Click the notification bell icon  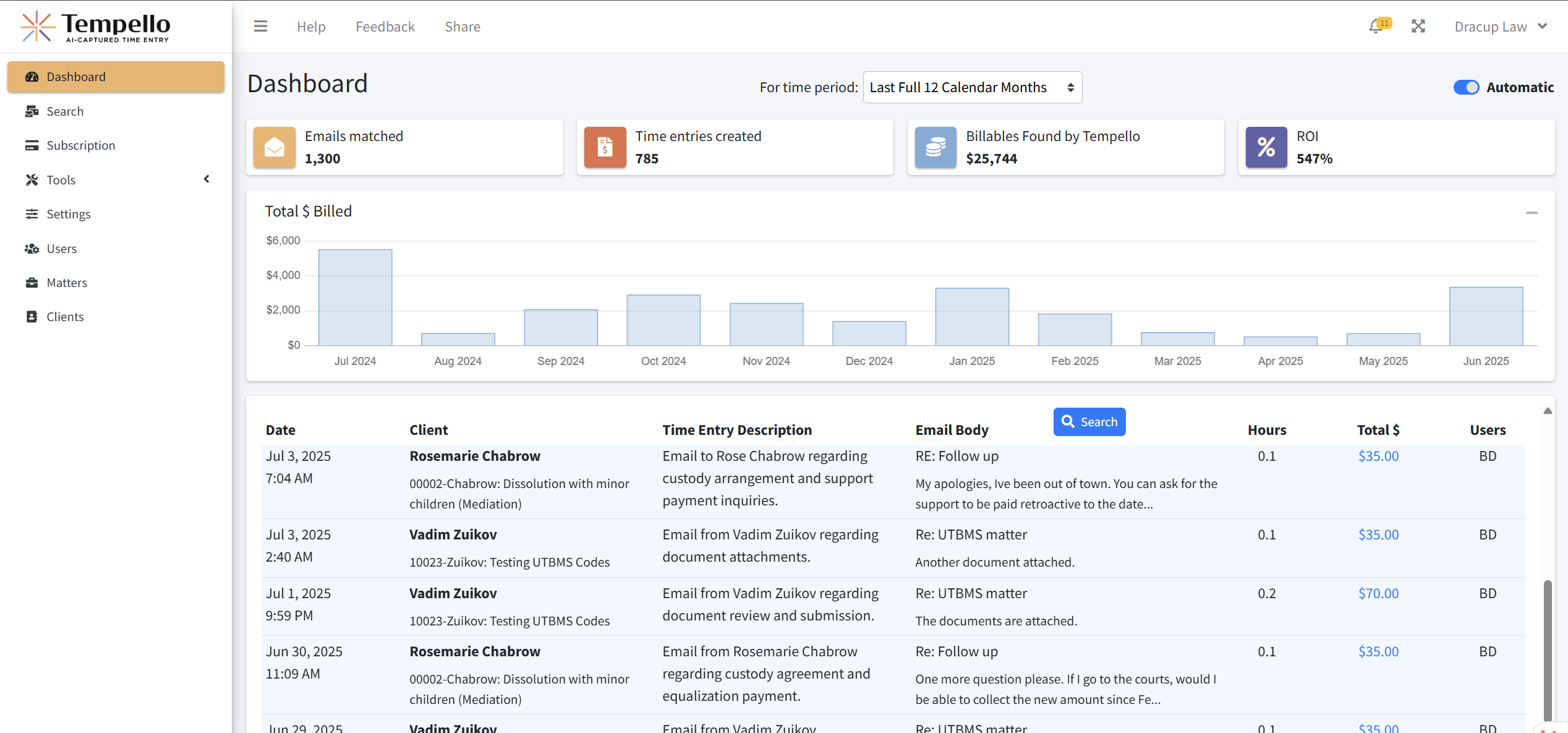pos(1376,27)
